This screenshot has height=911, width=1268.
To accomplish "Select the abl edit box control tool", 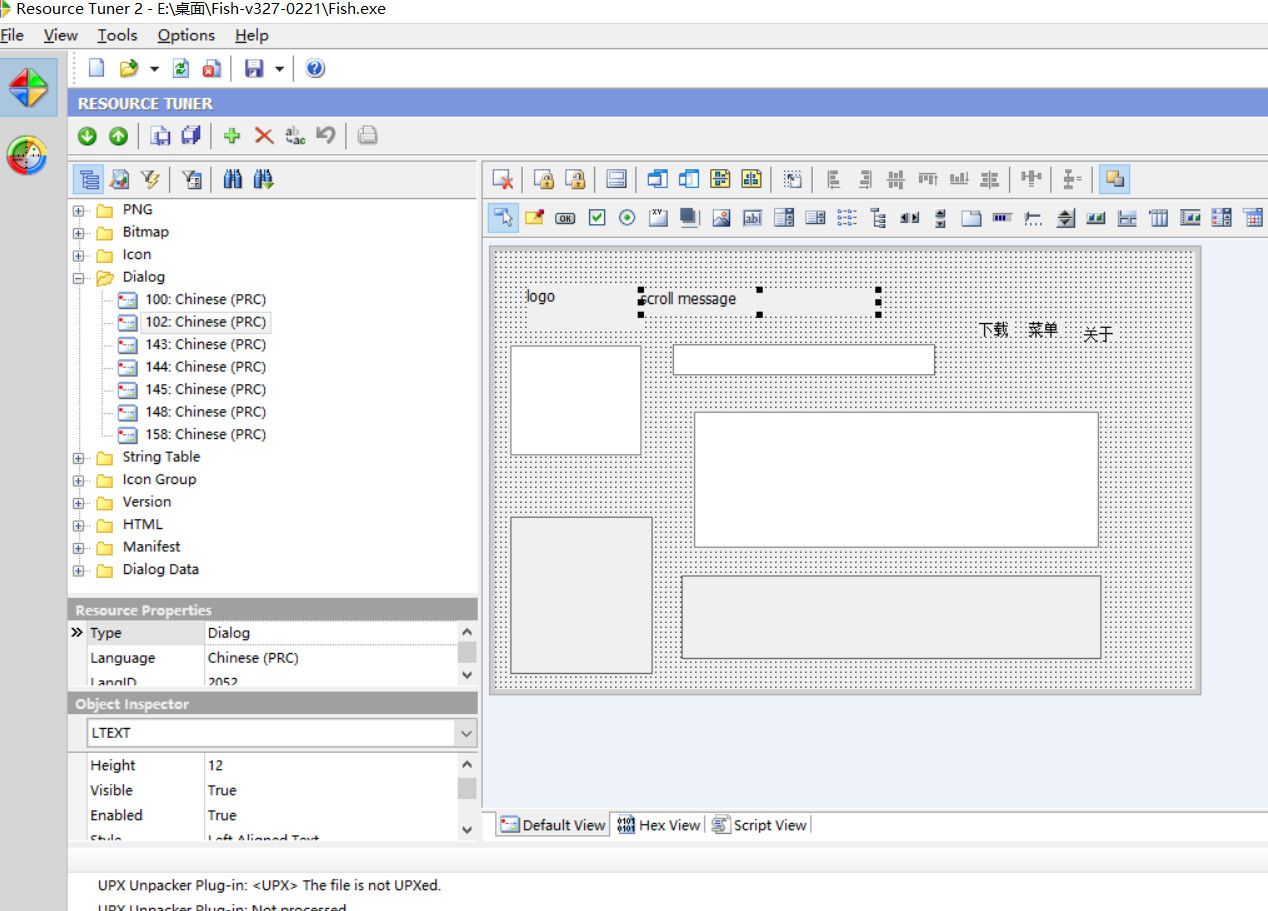I will (753, 217).
